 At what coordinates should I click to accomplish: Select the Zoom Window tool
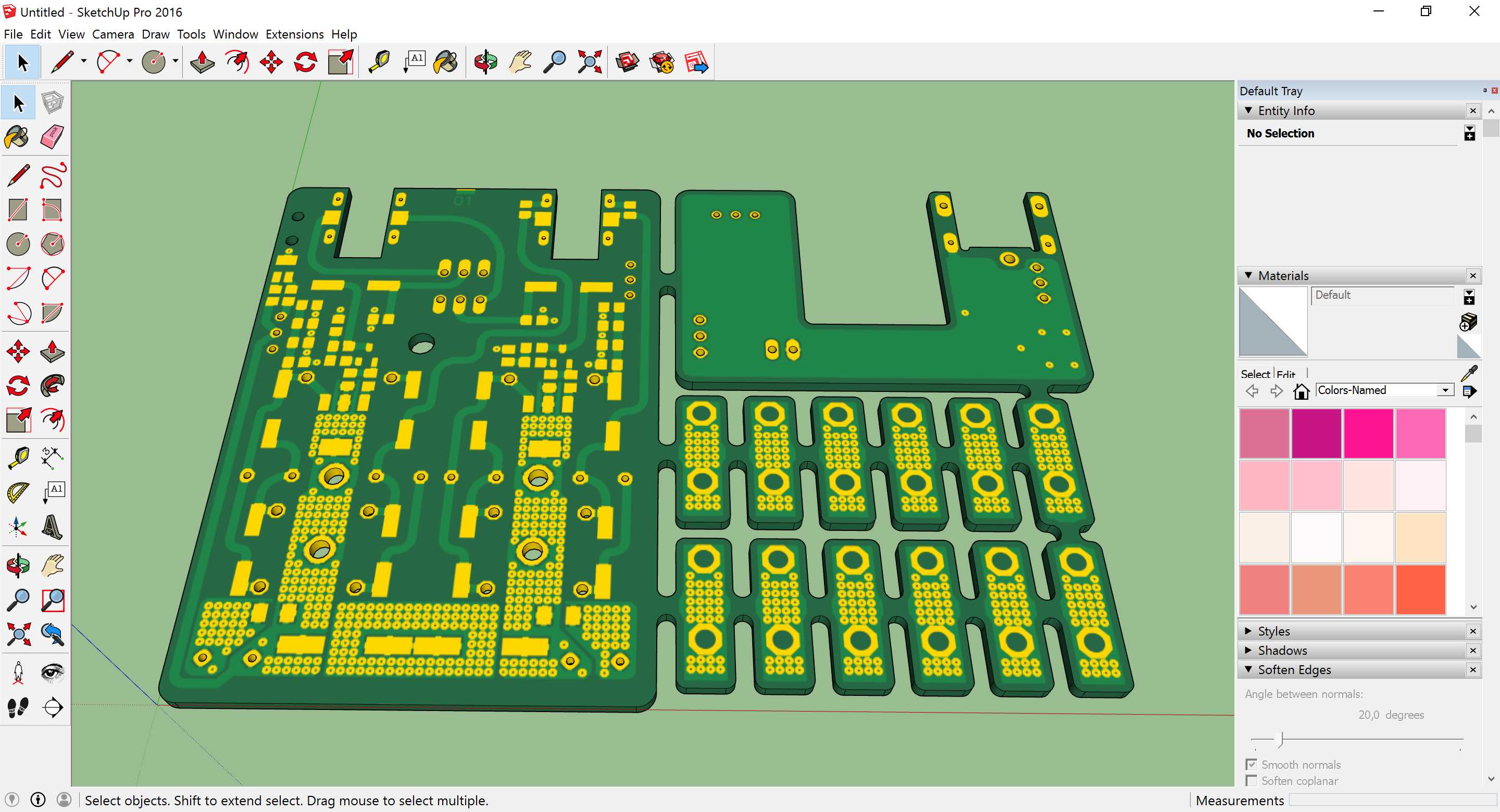(x=53, y=600)
